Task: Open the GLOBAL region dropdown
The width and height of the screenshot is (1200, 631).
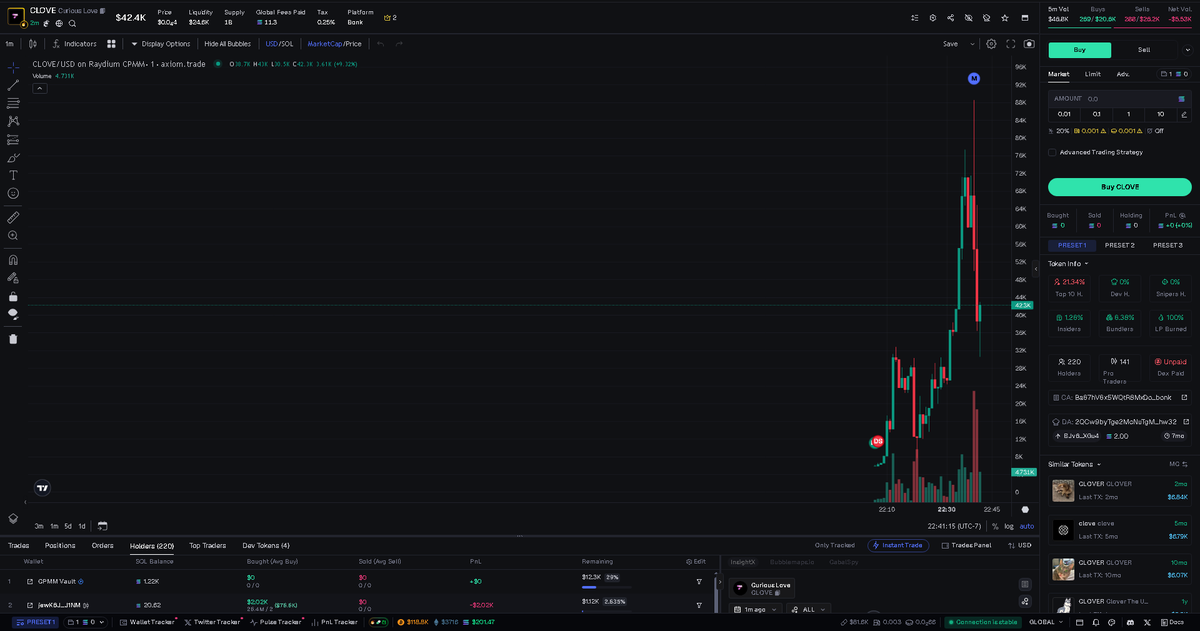Action: click(x=1046, y=622)
